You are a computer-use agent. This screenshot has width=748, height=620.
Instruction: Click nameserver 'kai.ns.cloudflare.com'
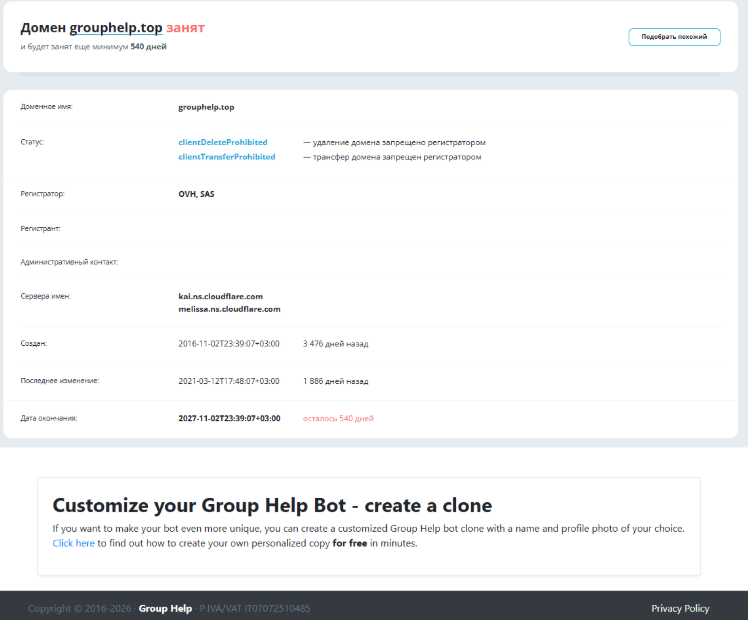pyautogui.click(x=220, y=296)
